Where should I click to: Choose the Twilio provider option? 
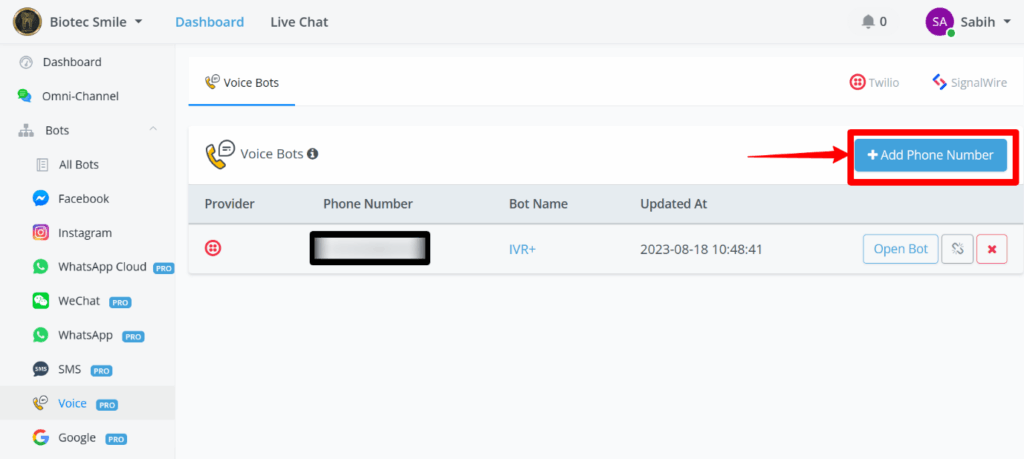coord(874,82)
